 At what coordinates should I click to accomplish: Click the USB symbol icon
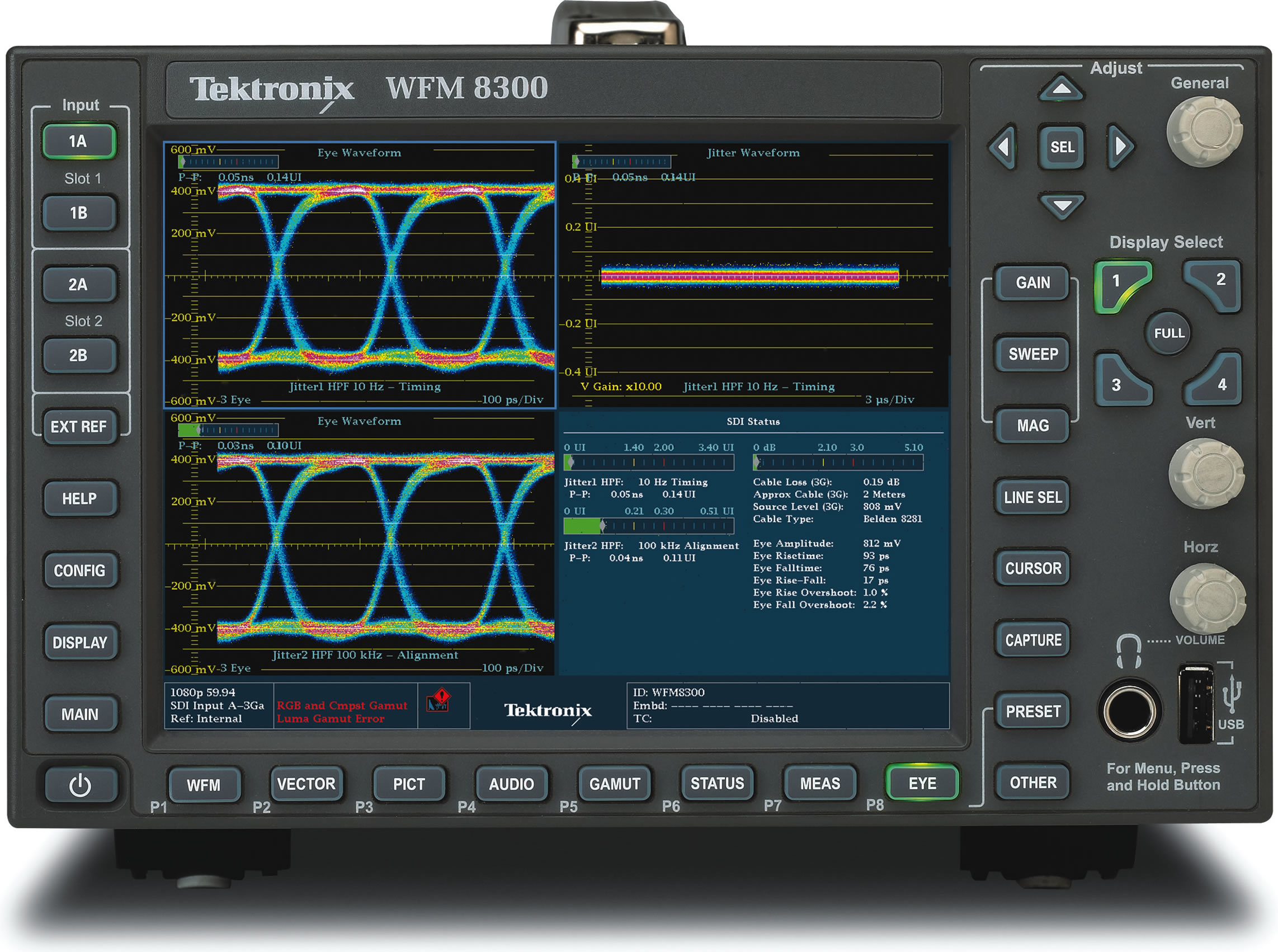pos(1232,692)
